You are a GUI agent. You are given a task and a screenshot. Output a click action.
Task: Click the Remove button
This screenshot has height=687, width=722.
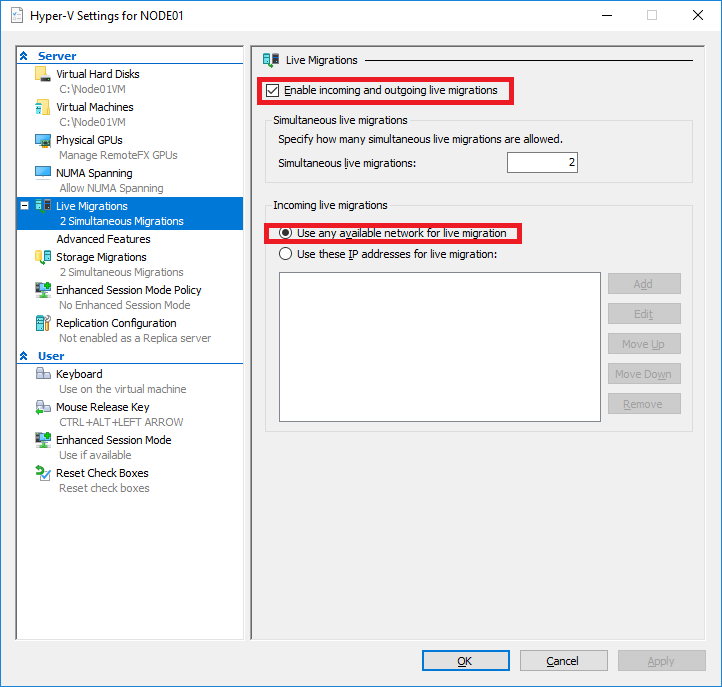(644, 403)
